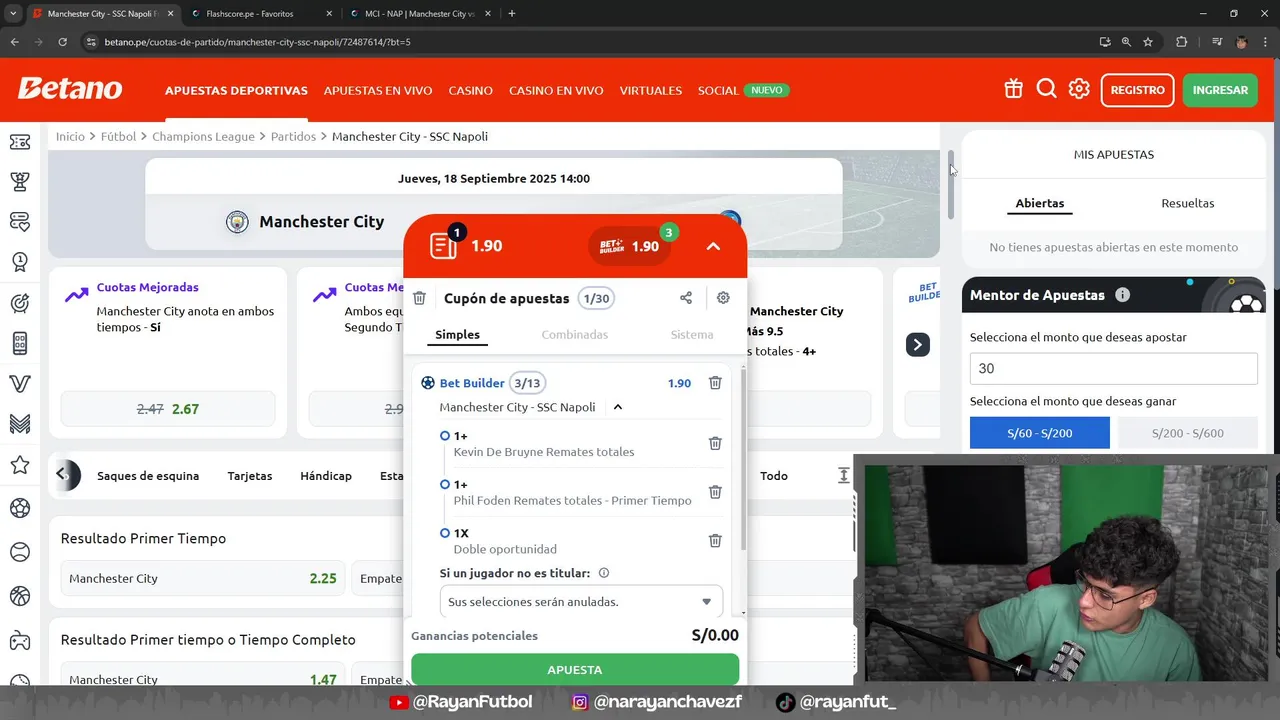This screenshot has height=720, width=1280.
Task: Select the Tarjetas market tab
Action: coord(250,476)
